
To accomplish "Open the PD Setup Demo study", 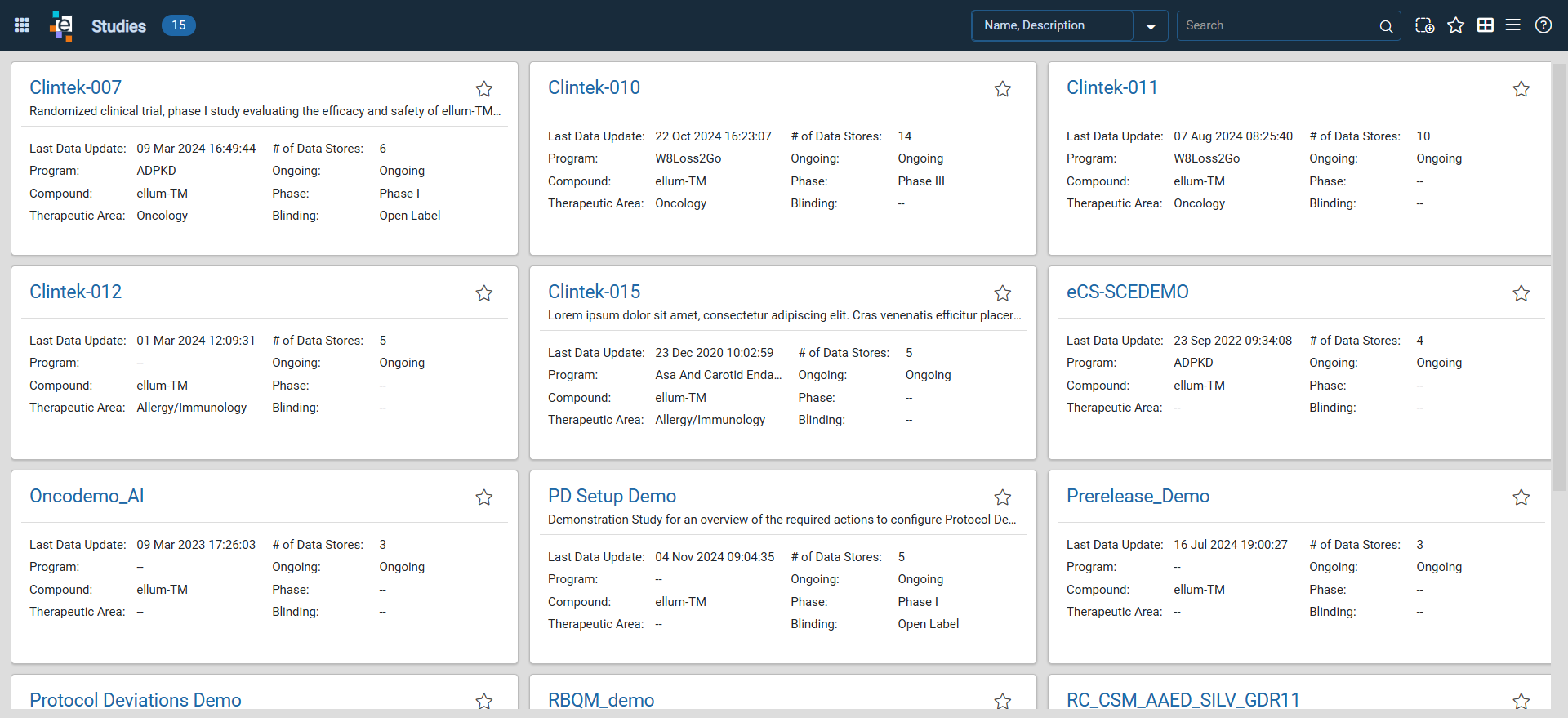I will point(612,496).
